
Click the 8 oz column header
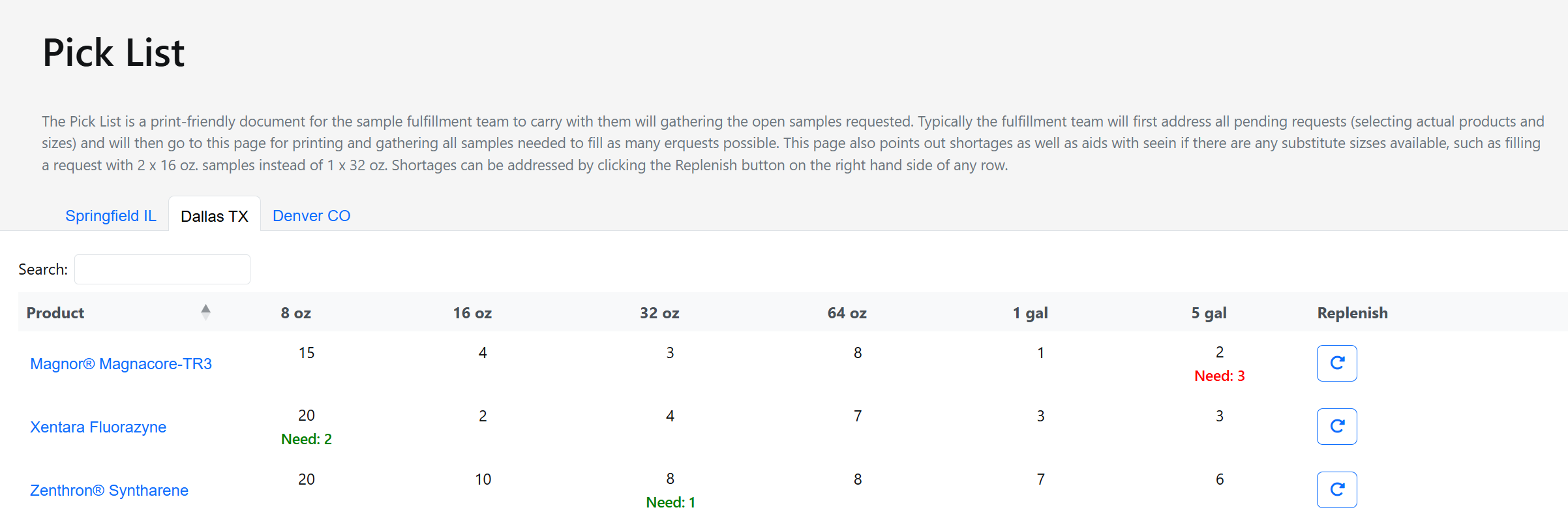pyautogui.click(x=295, y=313)
